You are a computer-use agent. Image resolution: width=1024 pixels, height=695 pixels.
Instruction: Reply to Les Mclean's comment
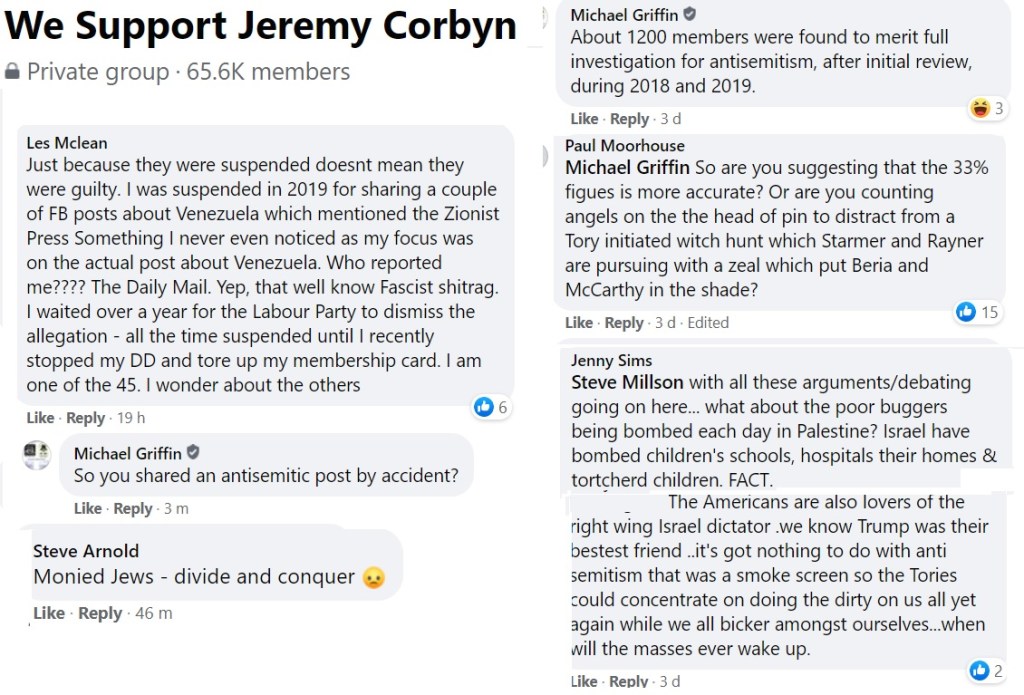tap(85, 418)
